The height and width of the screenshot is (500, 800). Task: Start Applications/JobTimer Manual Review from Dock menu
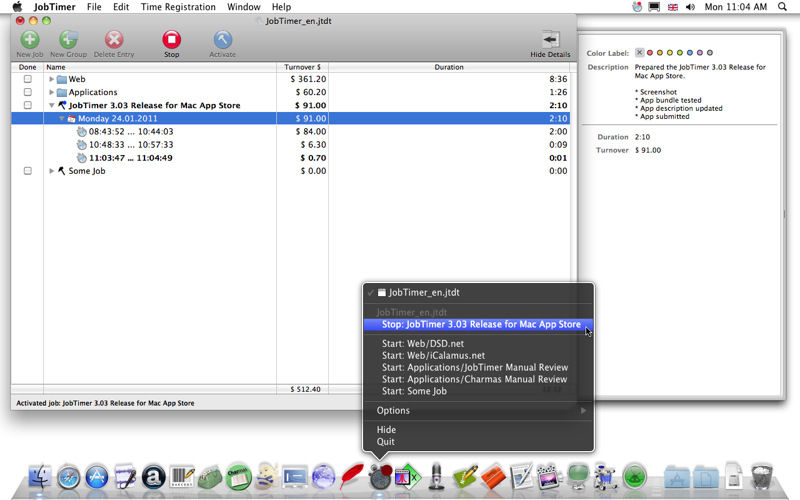pos(479,367)
